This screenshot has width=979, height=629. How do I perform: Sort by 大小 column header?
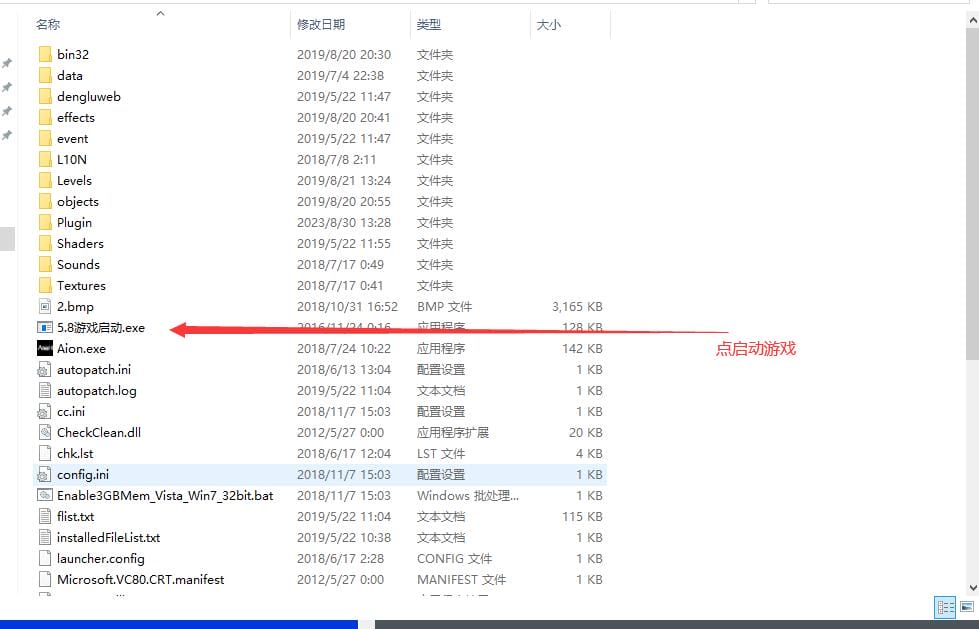[549, 24]
